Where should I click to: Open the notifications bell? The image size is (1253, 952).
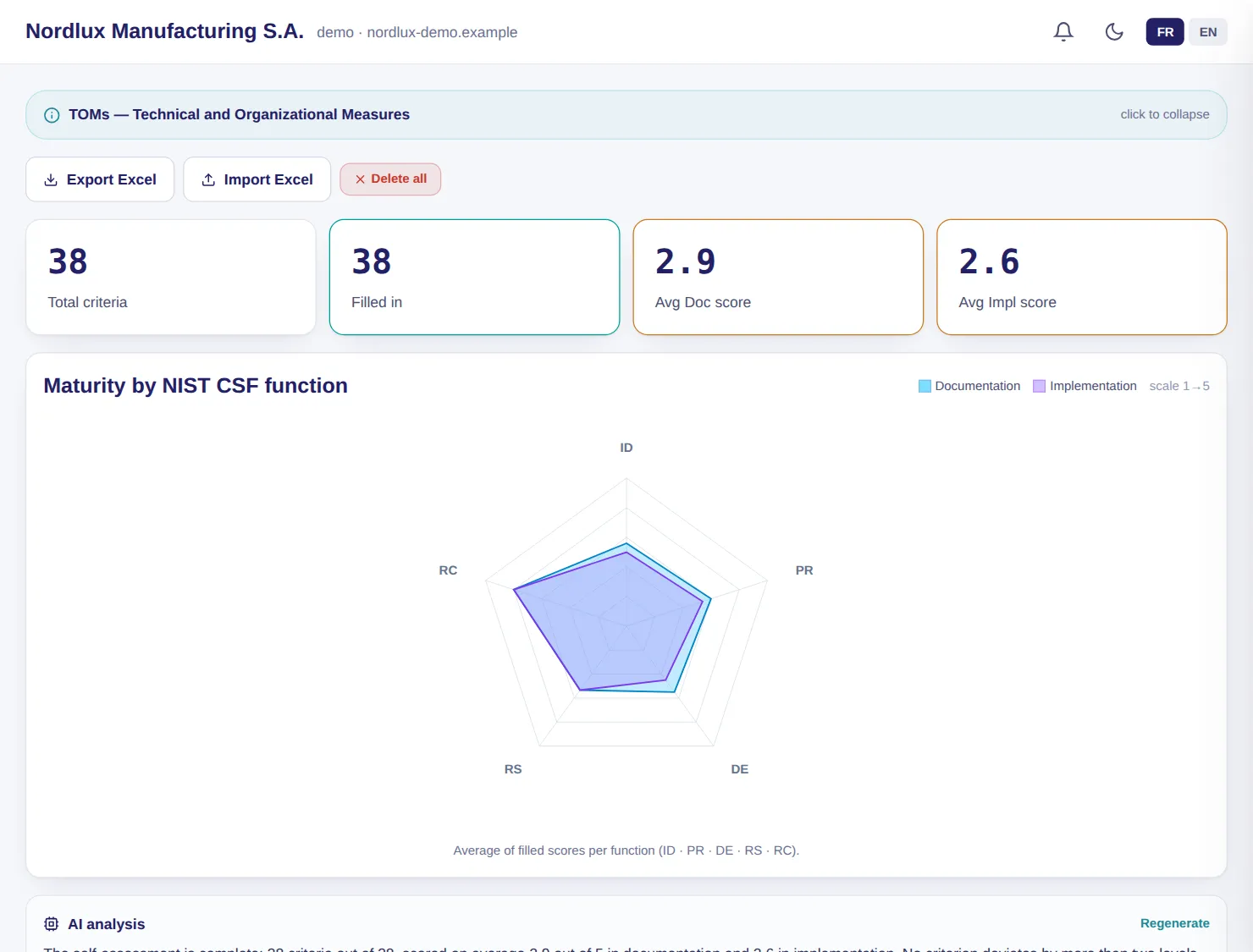coord(1063,32)
